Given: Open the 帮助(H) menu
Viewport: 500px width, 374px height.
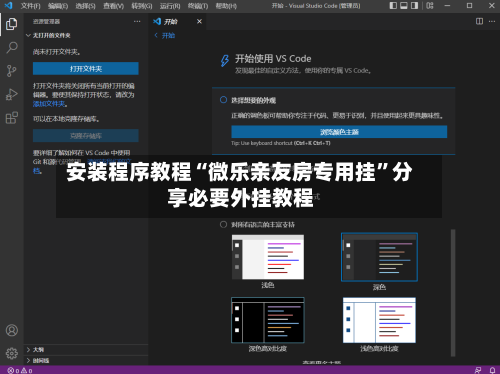Looking at the screenshot, I should pyautogui.click(x=226, y=6).
